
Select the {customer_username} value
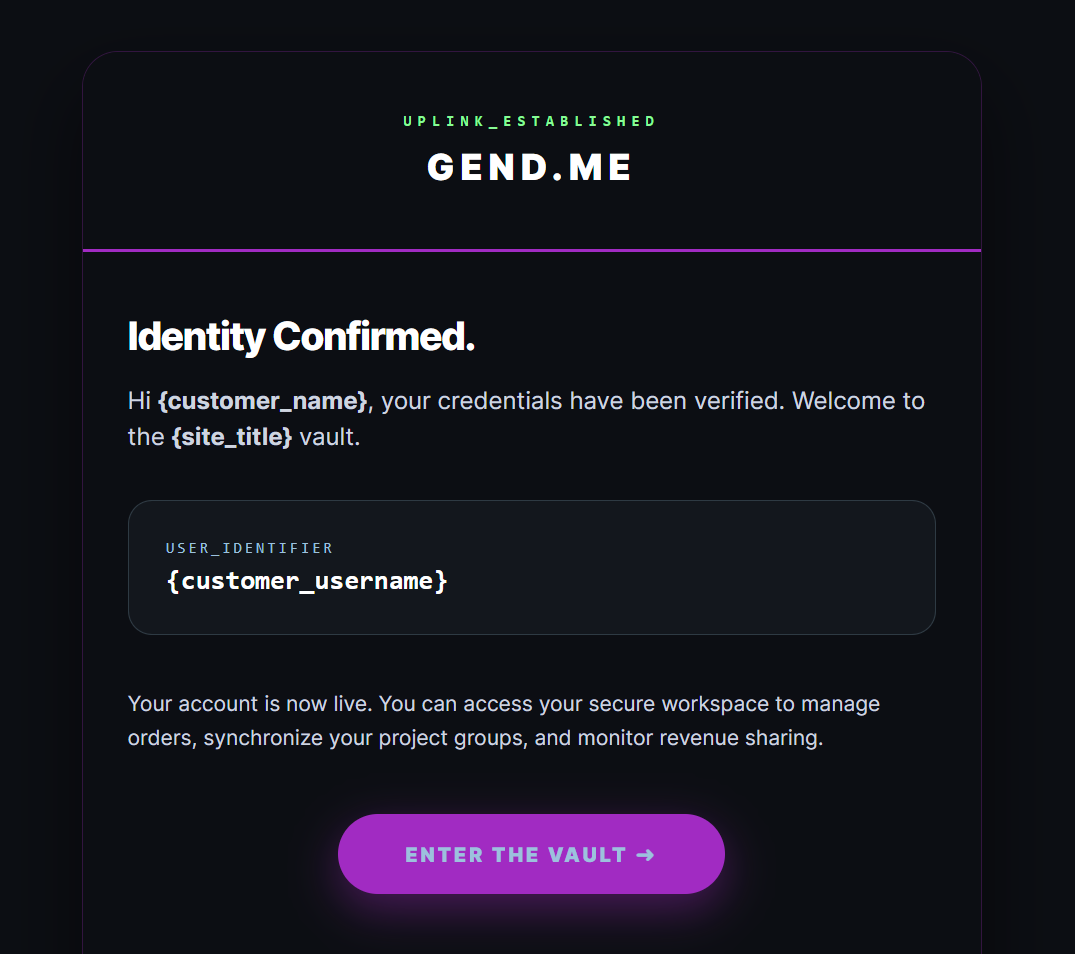click(307, 580)
